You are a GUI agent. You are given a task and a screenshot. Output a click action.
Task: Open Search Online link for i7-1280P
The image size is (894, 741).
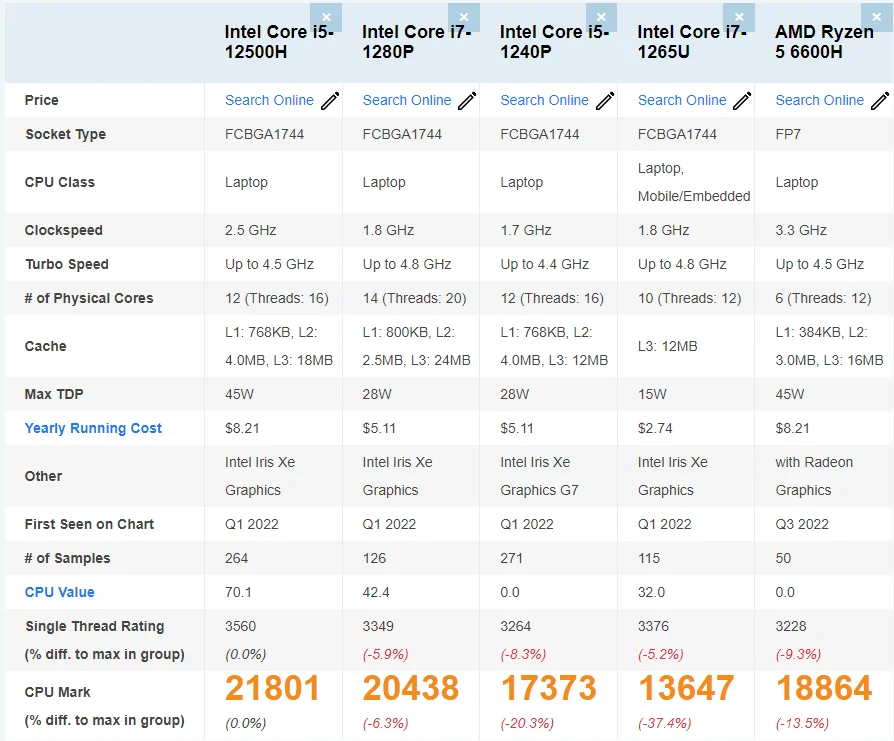tap(407, 100)
